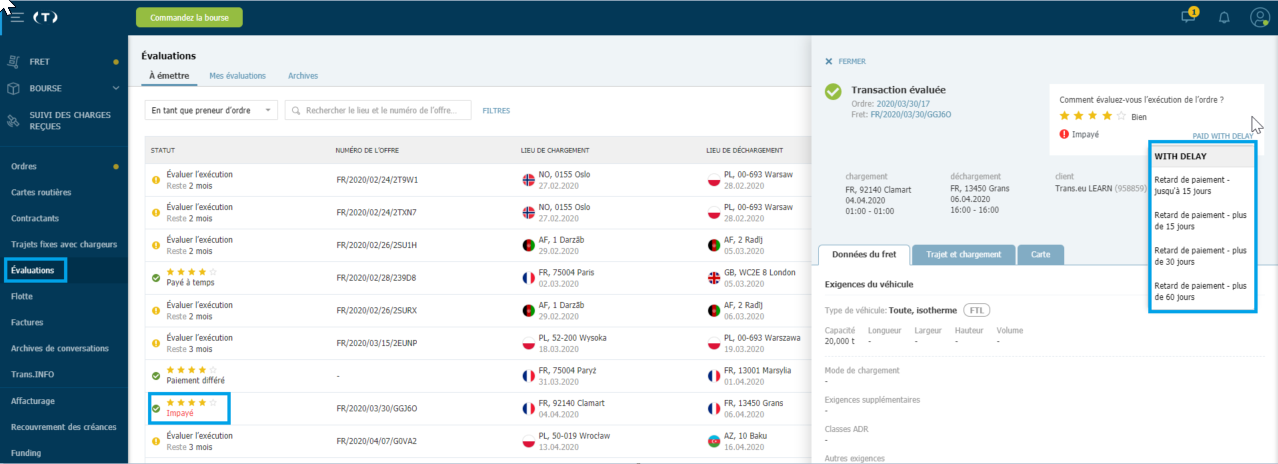Click the offer search input field

click(378, 110)
